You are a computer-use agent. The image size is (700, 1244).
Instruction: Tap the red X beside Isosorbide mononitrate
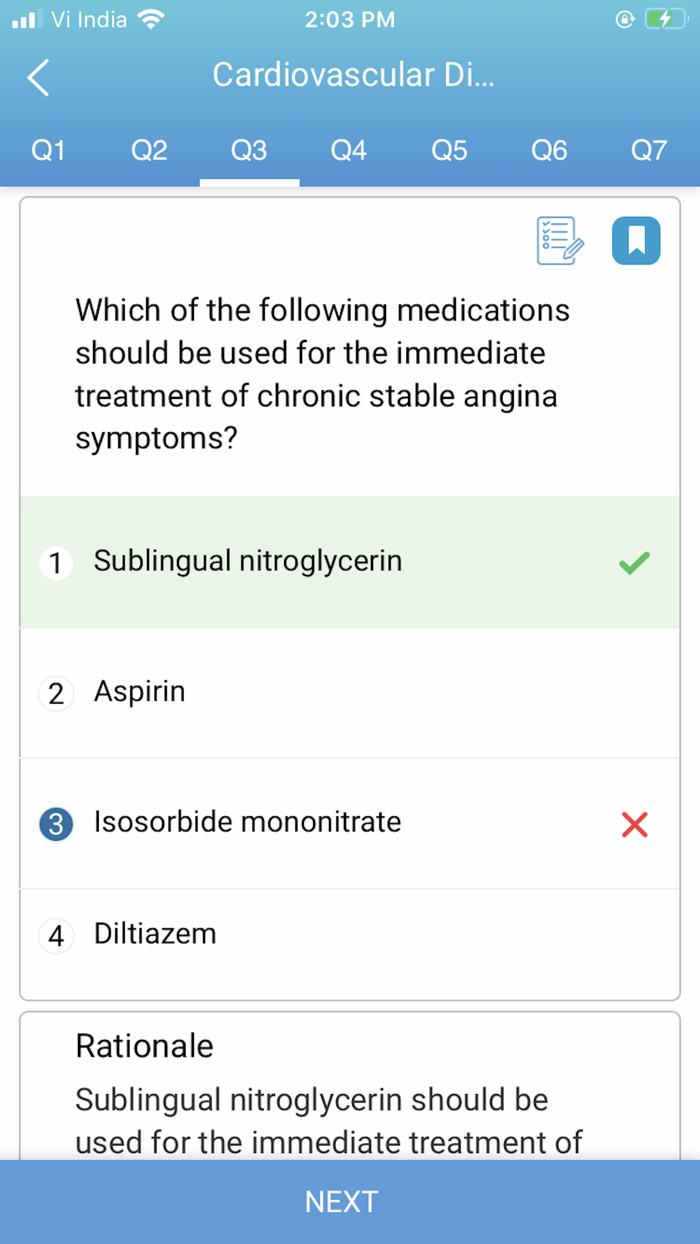click(634, 823)
